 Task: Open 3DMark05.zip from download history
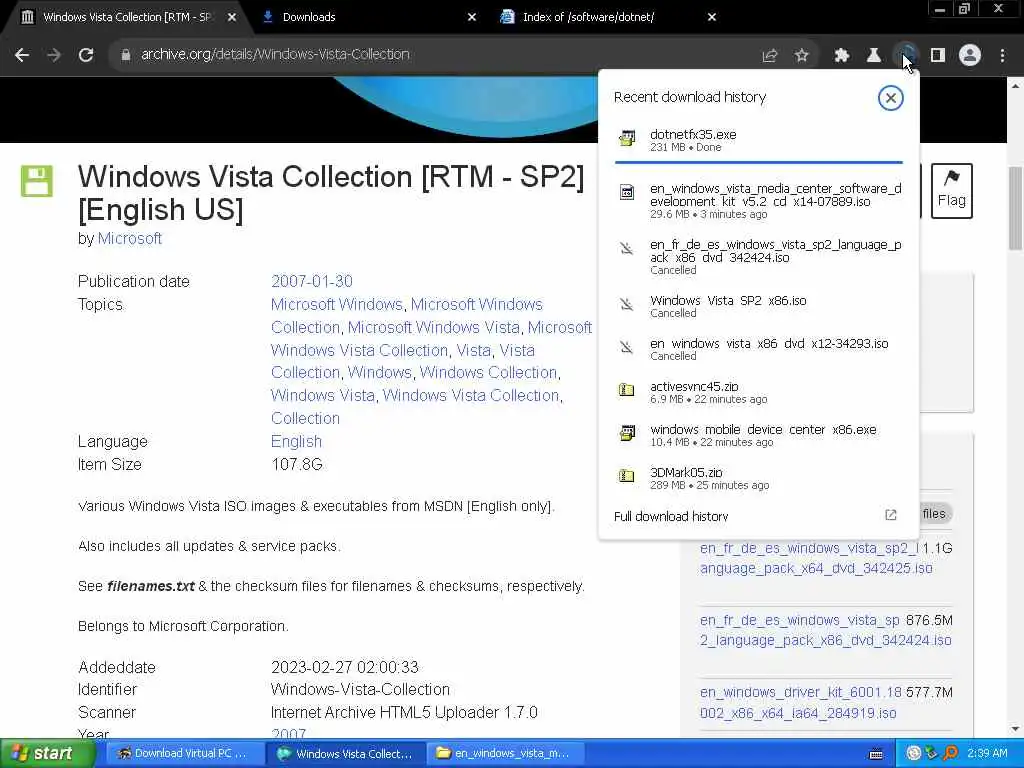pos(758,478)
